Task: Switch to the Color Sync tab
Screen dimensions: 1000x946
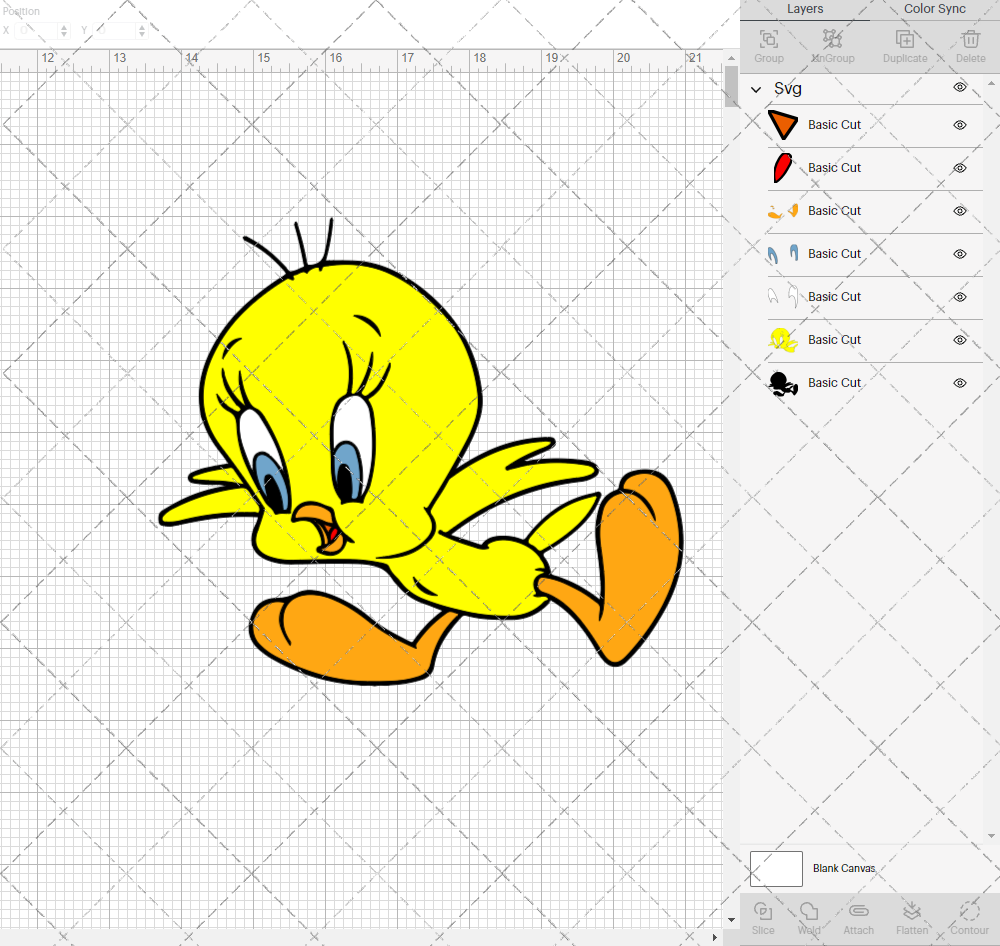Action: [934, 9]
